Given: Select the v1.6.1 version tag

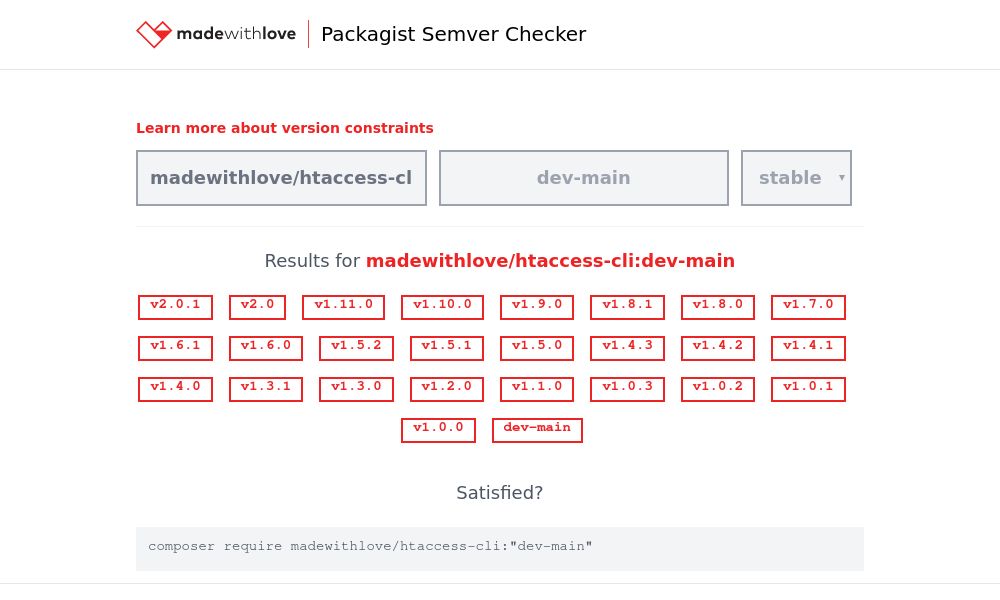Looking at the screenshot, I should click(x=175, y=347).
